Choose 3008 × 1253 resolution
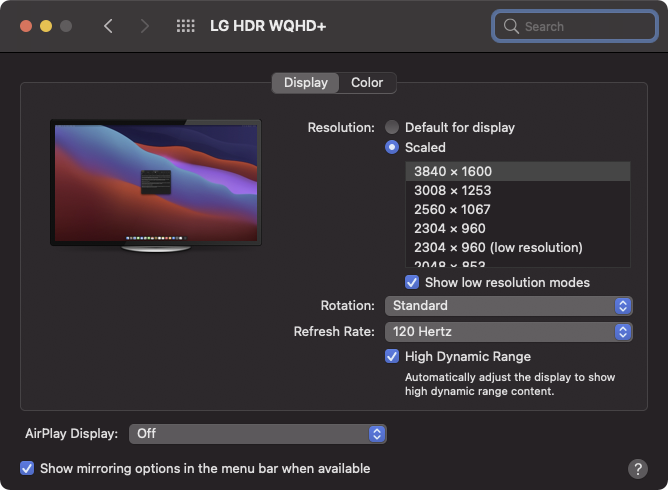 pos(518,190)
